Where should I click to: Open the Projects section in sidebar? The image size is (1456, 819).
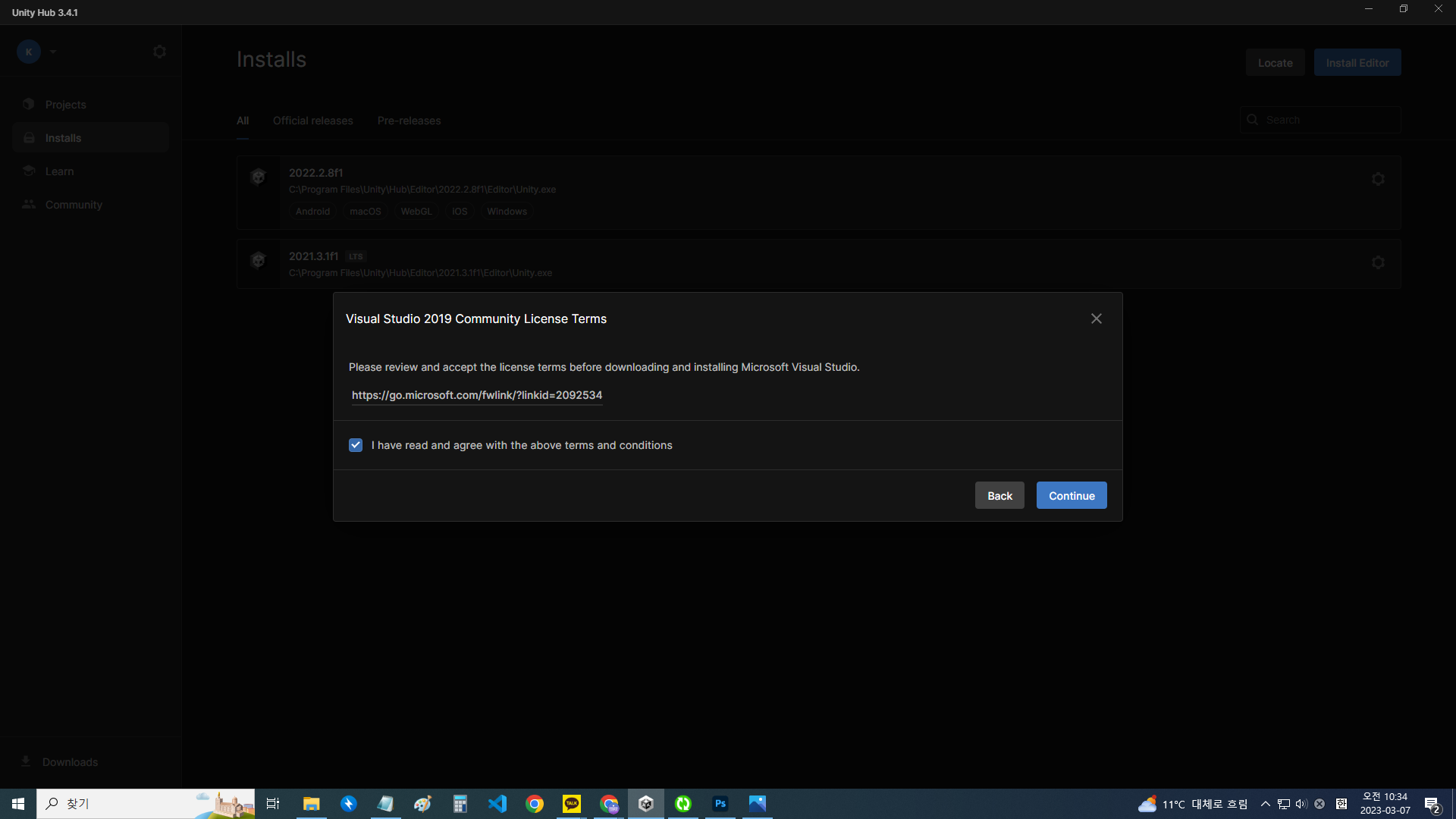(90, 105)
